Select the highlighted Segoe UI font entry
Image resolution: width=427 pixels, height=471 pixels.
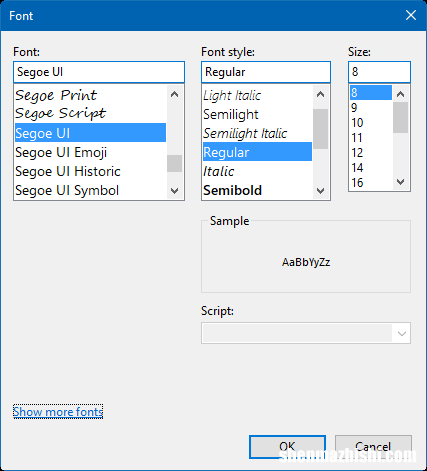click(90, 133)
